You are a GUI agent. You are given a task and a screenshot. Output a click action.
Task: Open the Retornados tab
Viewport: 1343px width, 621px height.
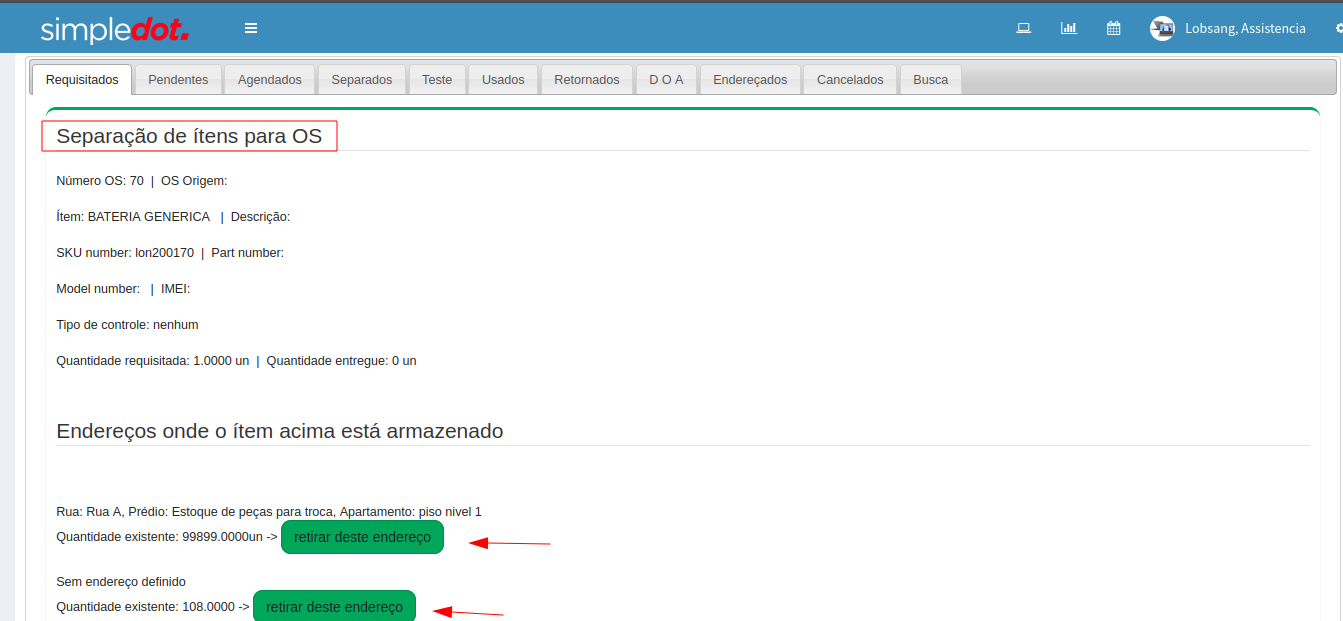tap(587, 80)
